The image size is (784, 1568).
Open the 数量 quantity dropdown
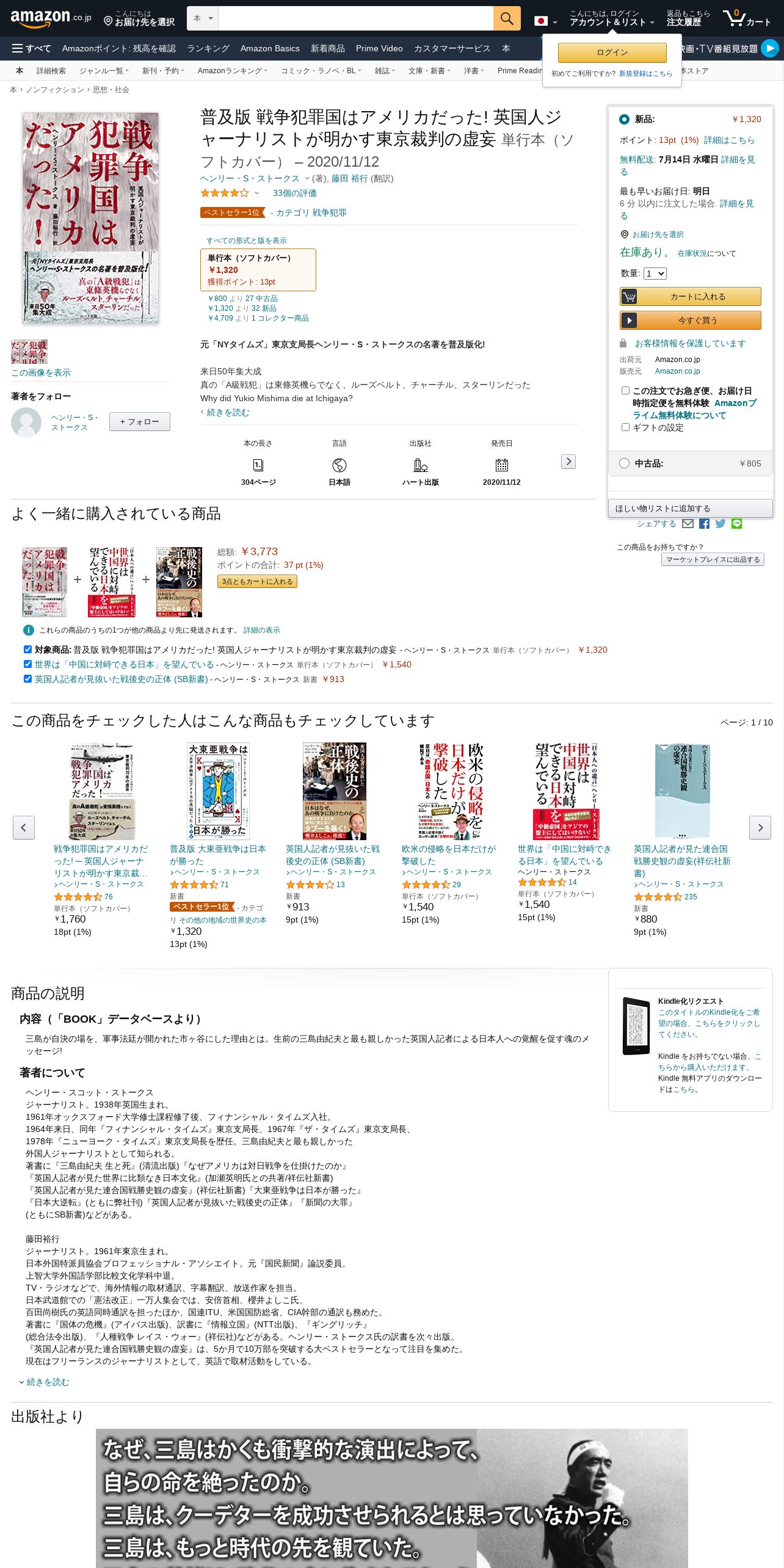(655, 274)
